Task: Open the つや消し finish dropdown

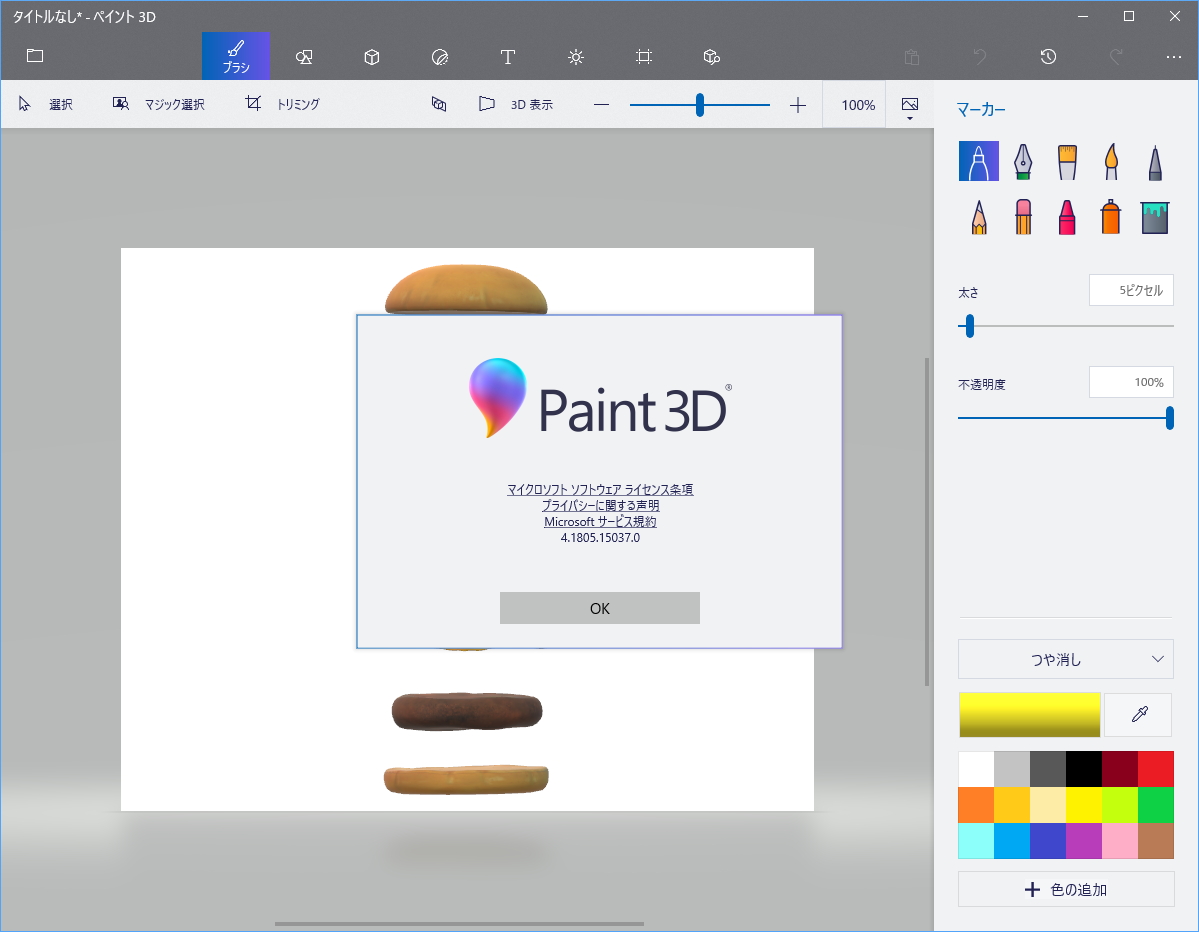Action: [1065, 659]
